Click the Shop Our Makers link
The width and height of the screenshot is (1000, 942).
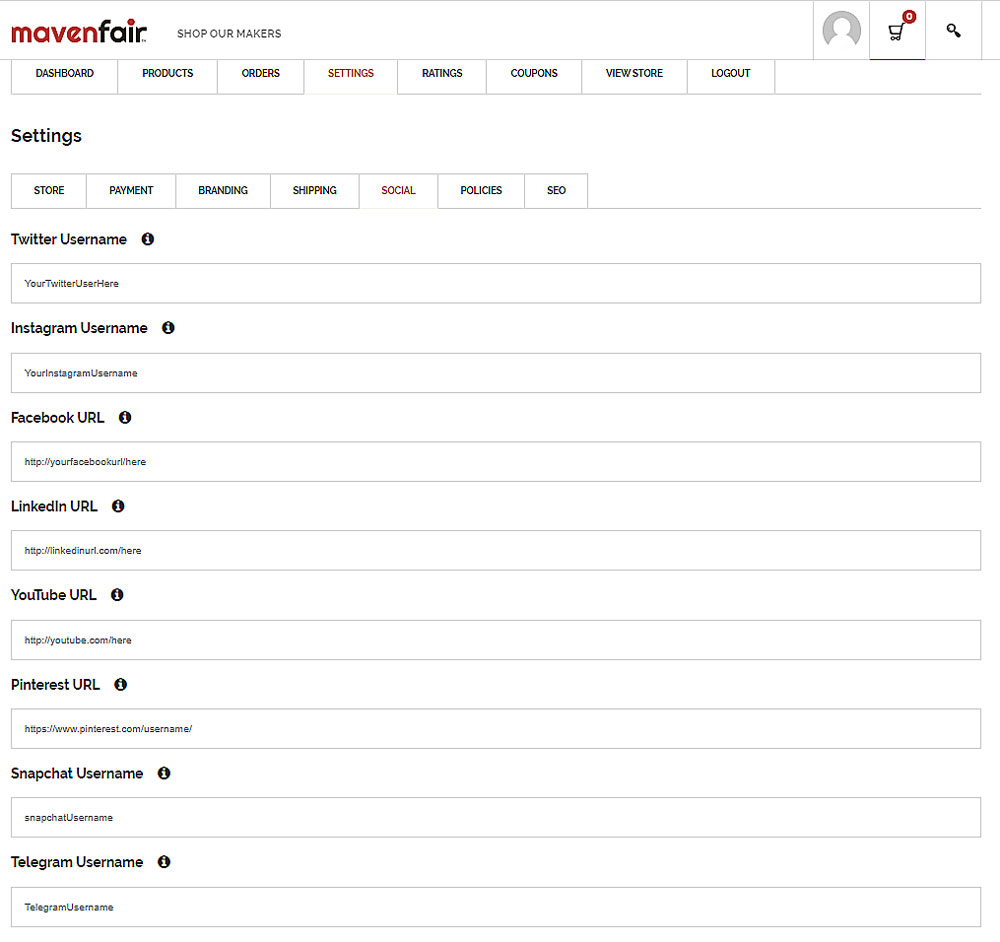point(229,34)
